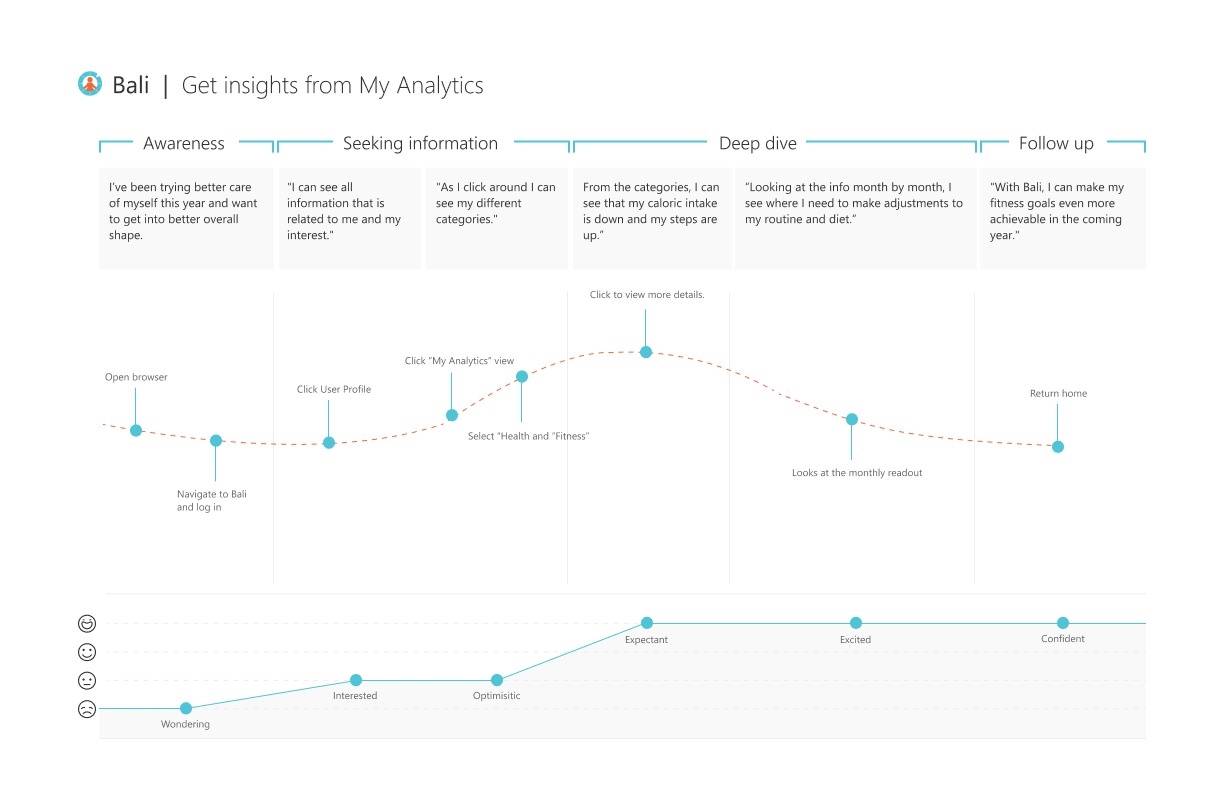Click the Select Health and Fitness dot
The height and width of the screenshot is (806, 1224).
[x=522, y=377]
